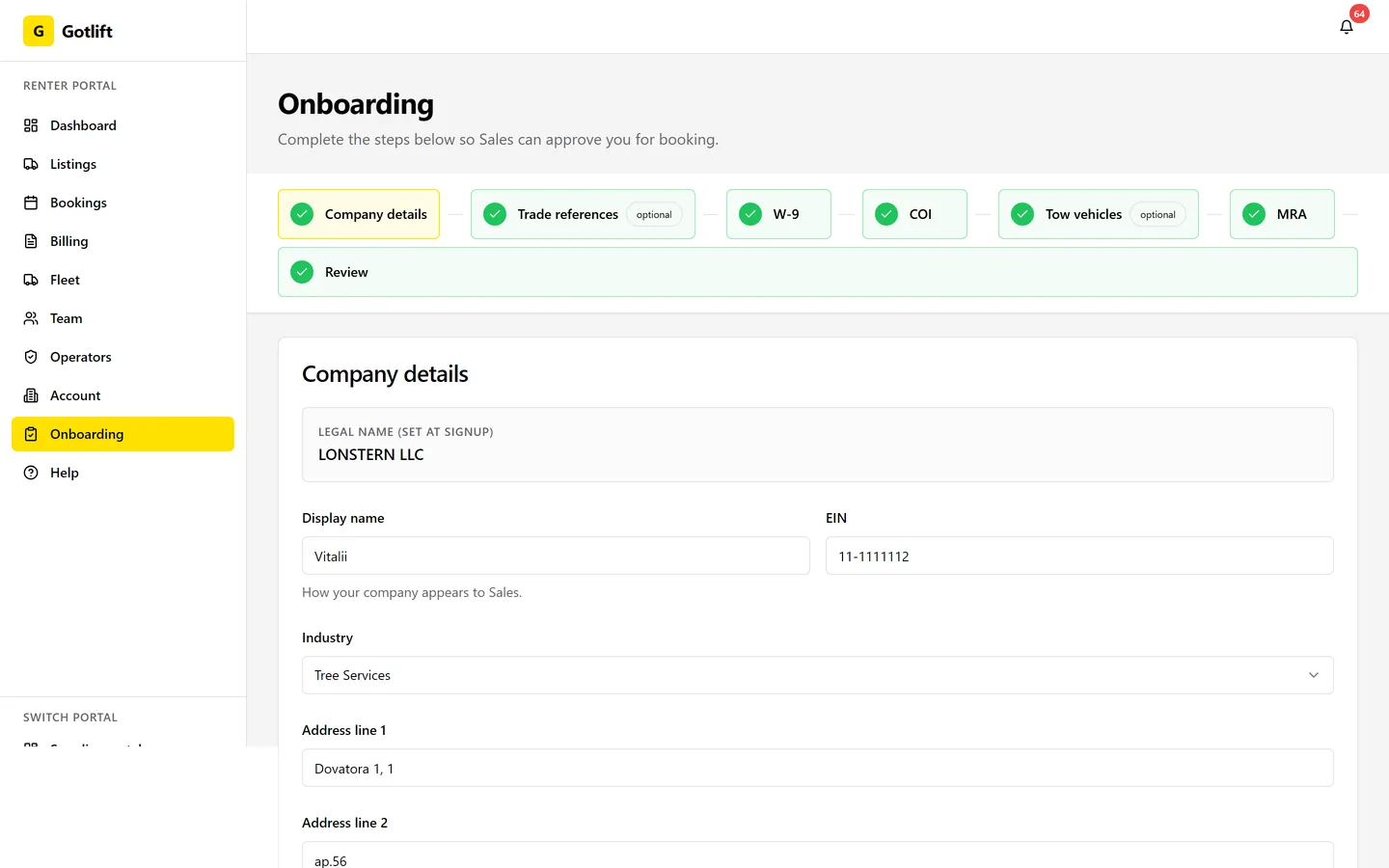Screen dimensions: 1389x868
Task: Click the Address line 2 field
Action: pos(818,855)
